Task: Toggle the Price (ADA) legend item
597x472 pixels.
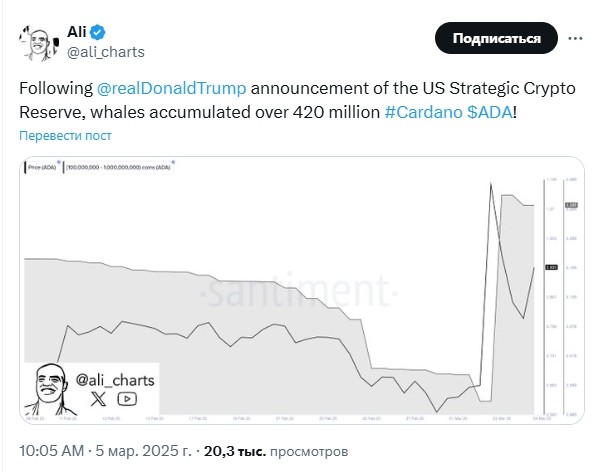Action: pos(42,167)
